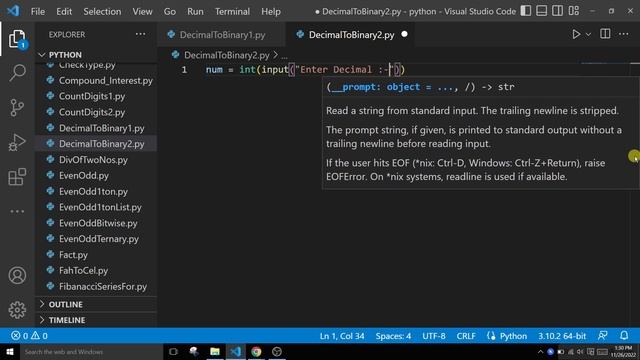This screenshot has height=360, width=640.
Task: Open editor More Actions ellipsis
Action: coord(624,34)
